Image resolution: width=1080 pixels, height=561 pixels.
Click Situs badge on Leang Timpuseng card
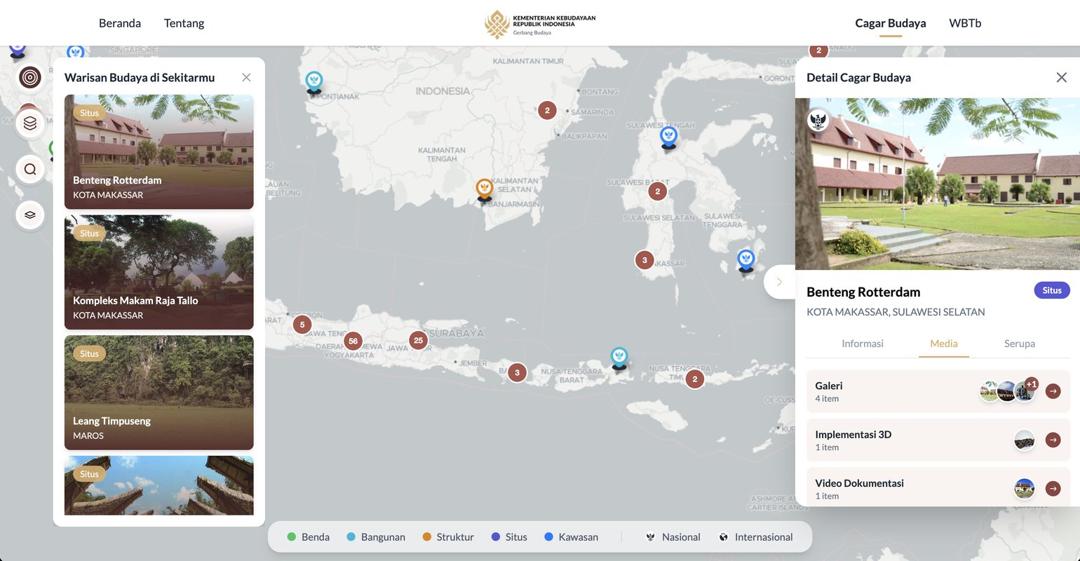tap(90, 354)
